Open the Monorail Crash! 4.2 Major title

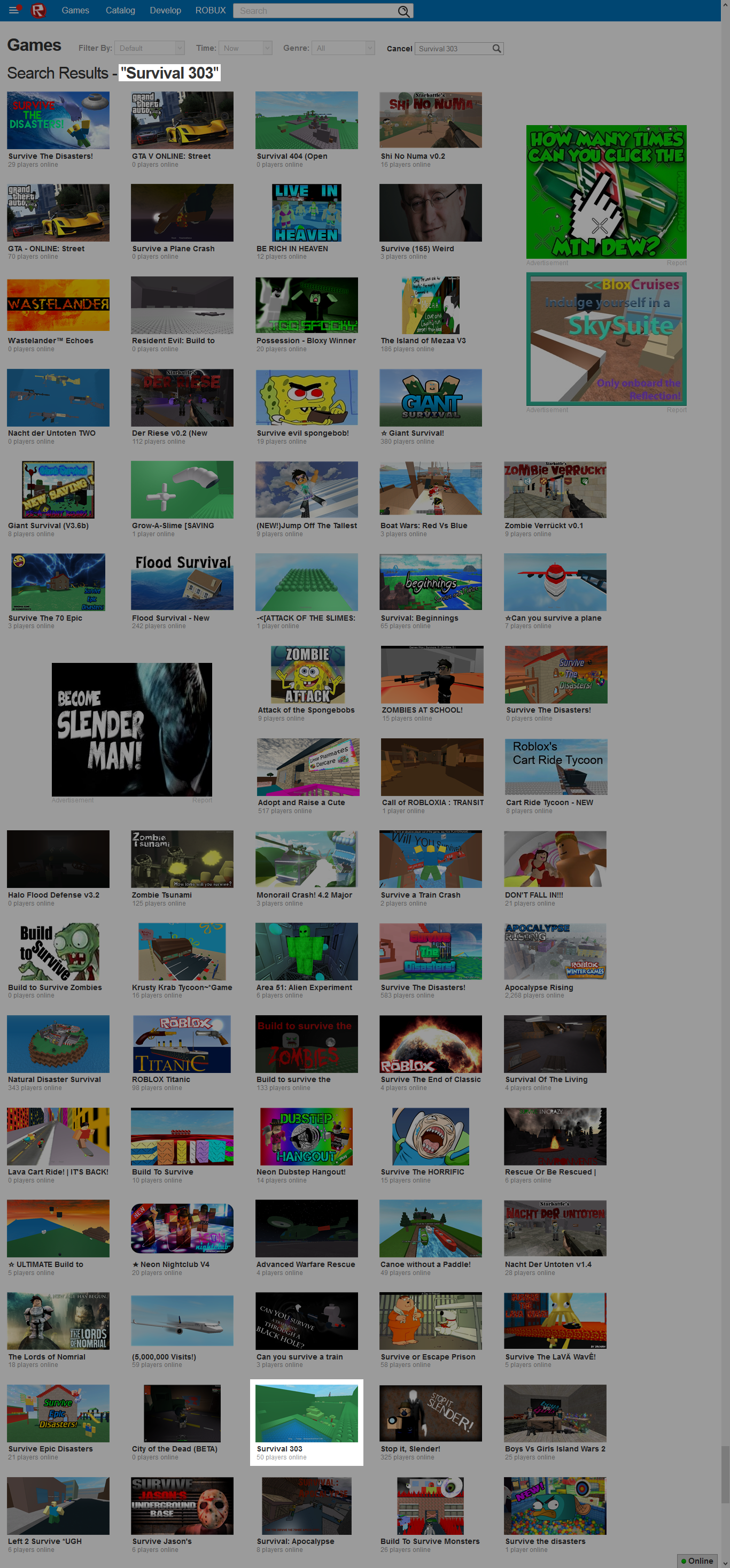point(304,895)
